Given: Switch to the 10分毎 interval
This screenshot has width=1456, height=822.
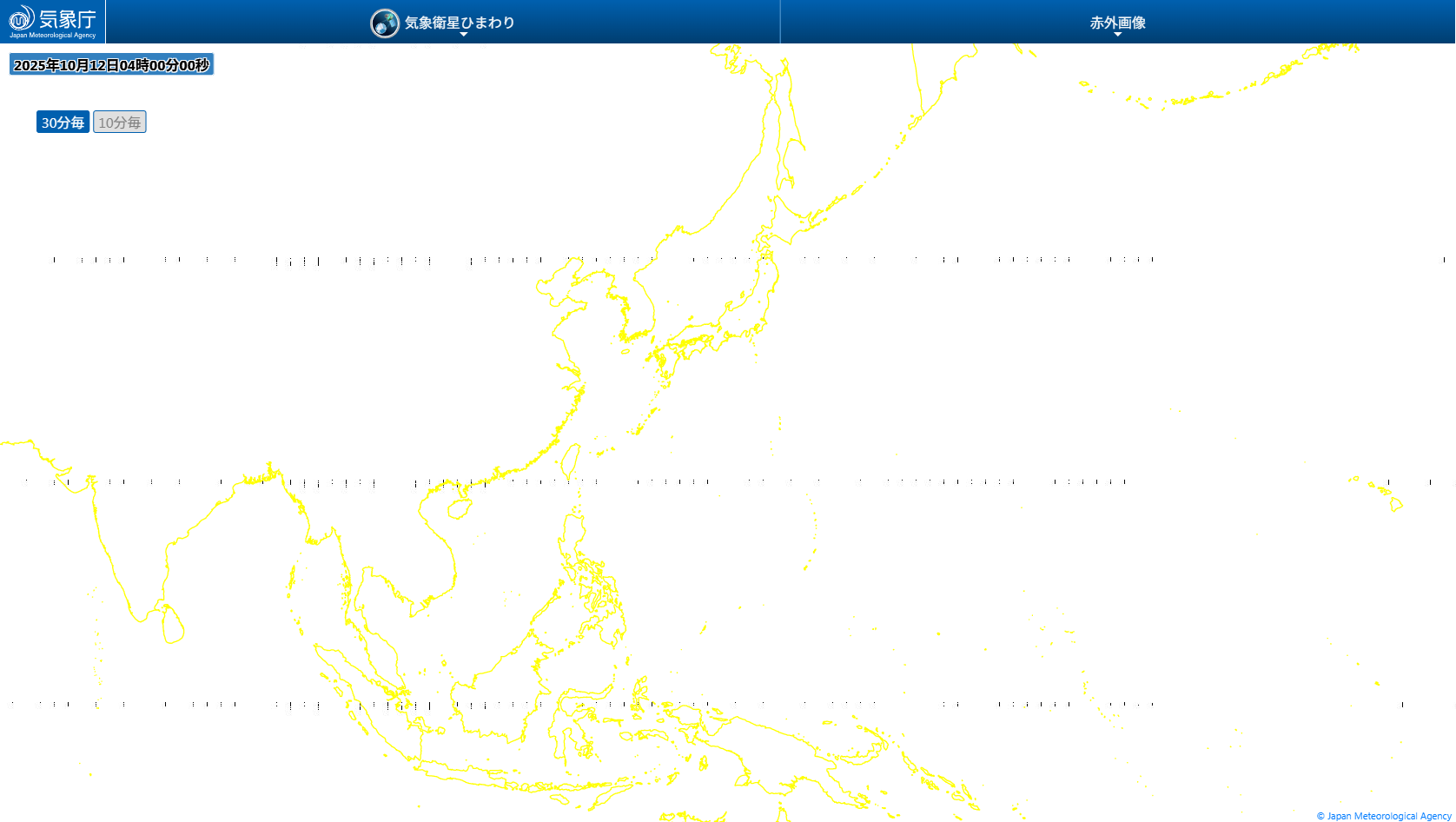Looking at the screenshot, I should click(120, 123).
